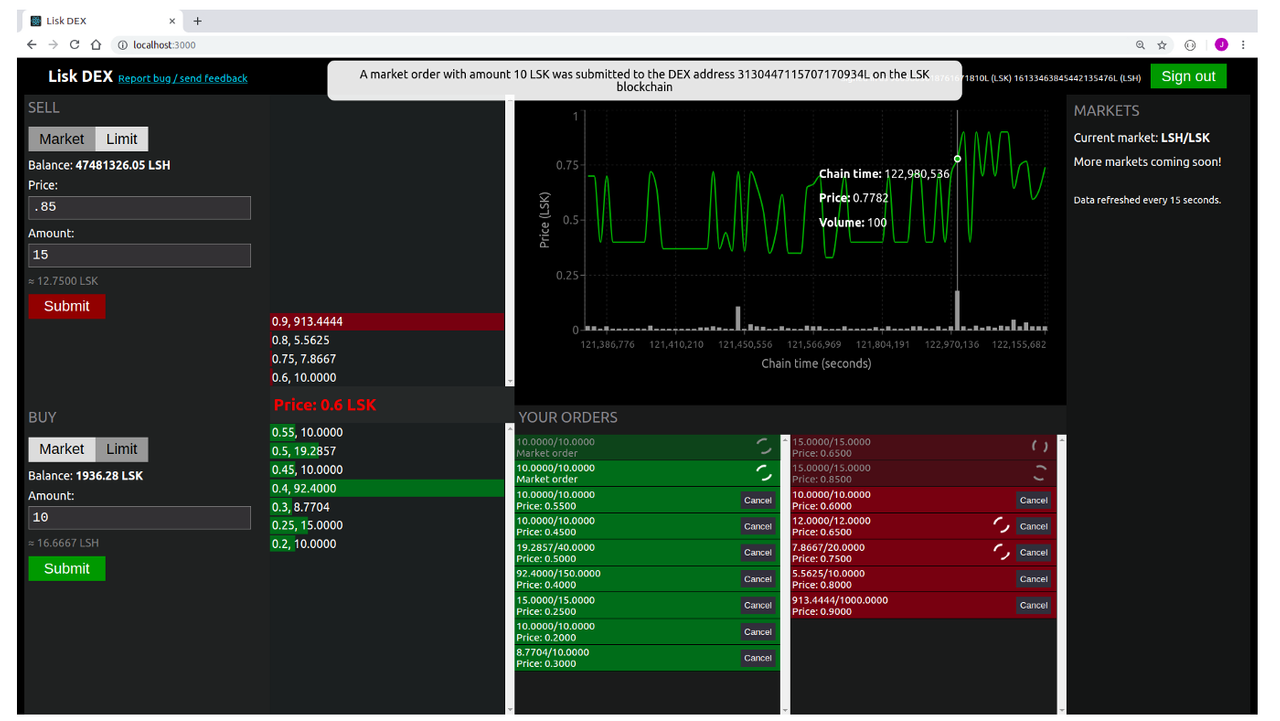Viewport: 1280px width, 721px height.
Task: Click the green Sign out button
Action: pos(1188,76)
